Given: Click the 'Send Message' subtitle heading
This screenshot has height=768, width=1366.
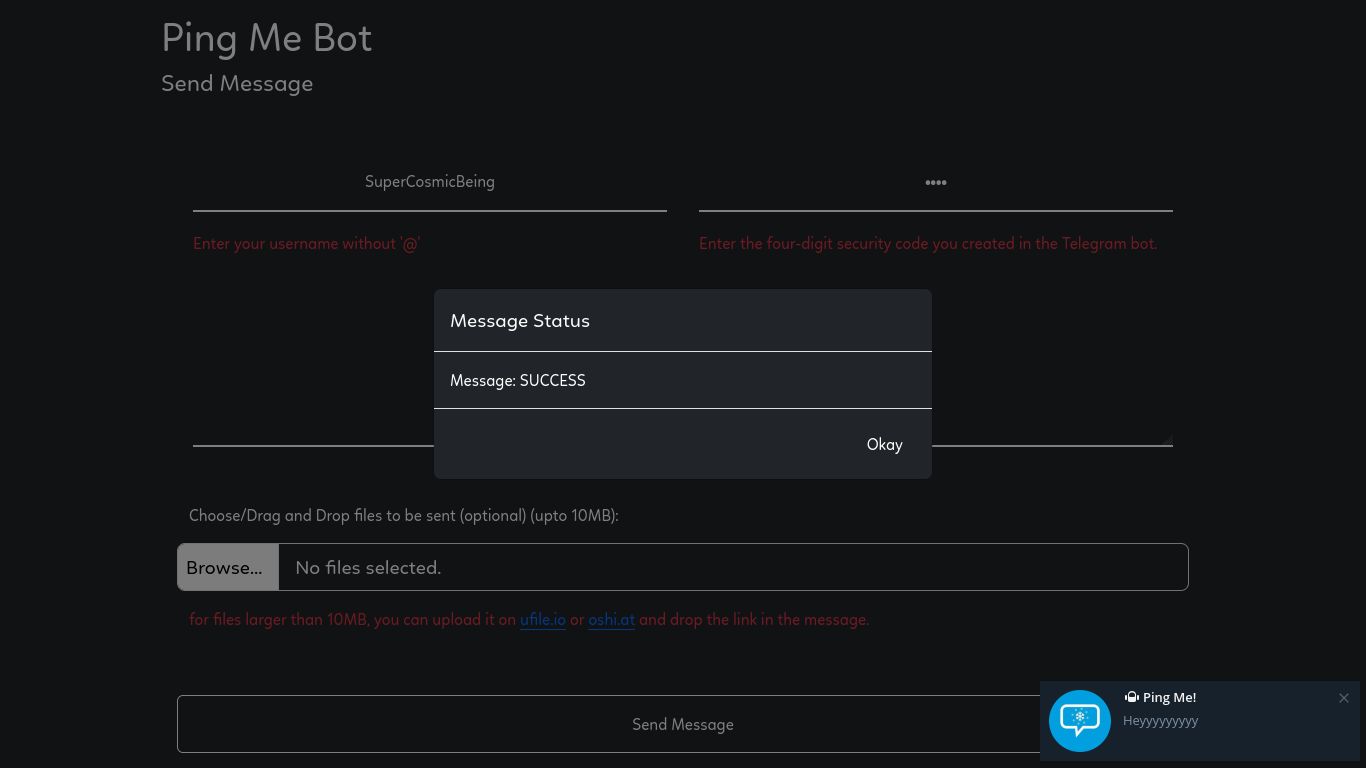Looking at the screenshot, I should point(237,83).
